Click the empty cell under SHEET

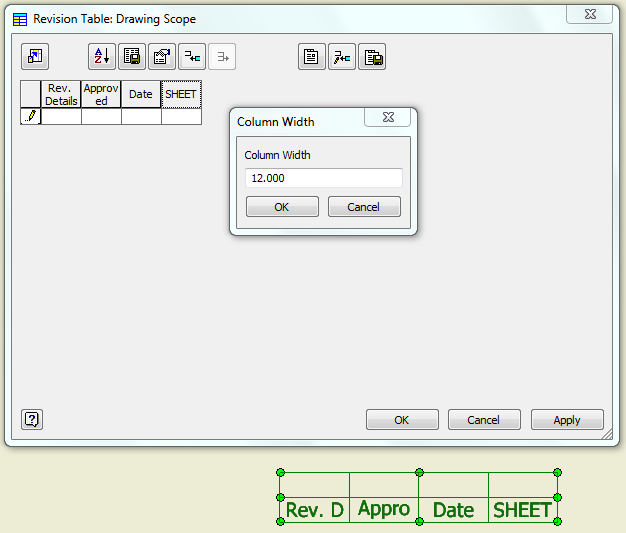(x=181, y=117)
